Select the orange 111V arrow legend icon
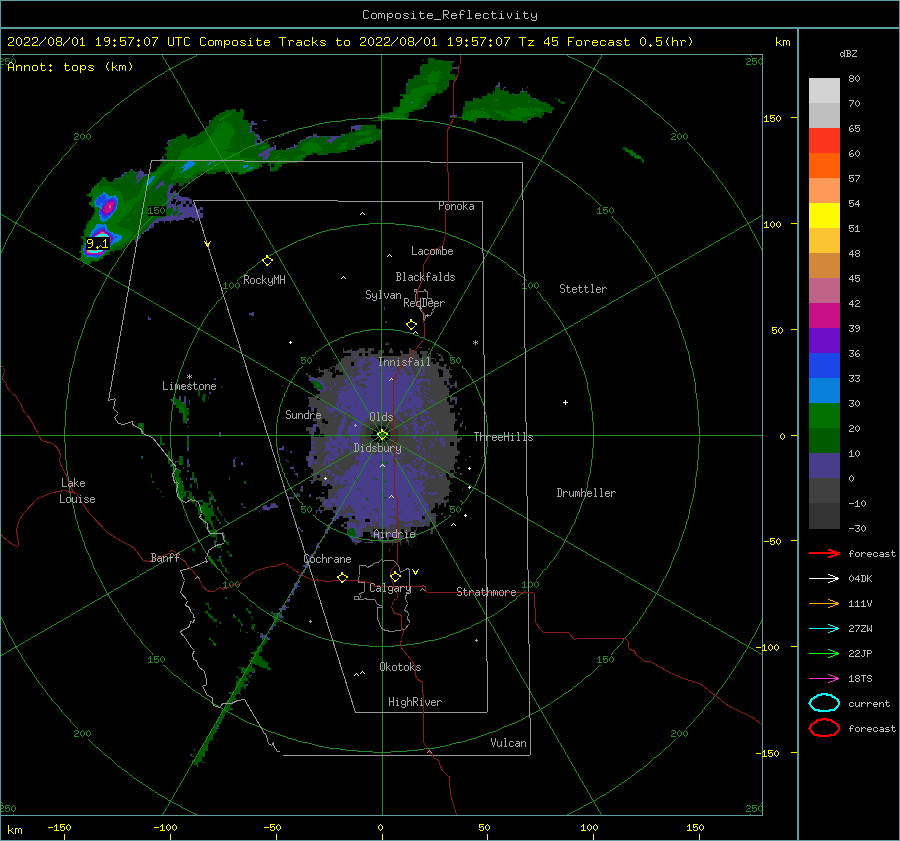The height and width of the screenshot is (841, 900). click(824, 603)
